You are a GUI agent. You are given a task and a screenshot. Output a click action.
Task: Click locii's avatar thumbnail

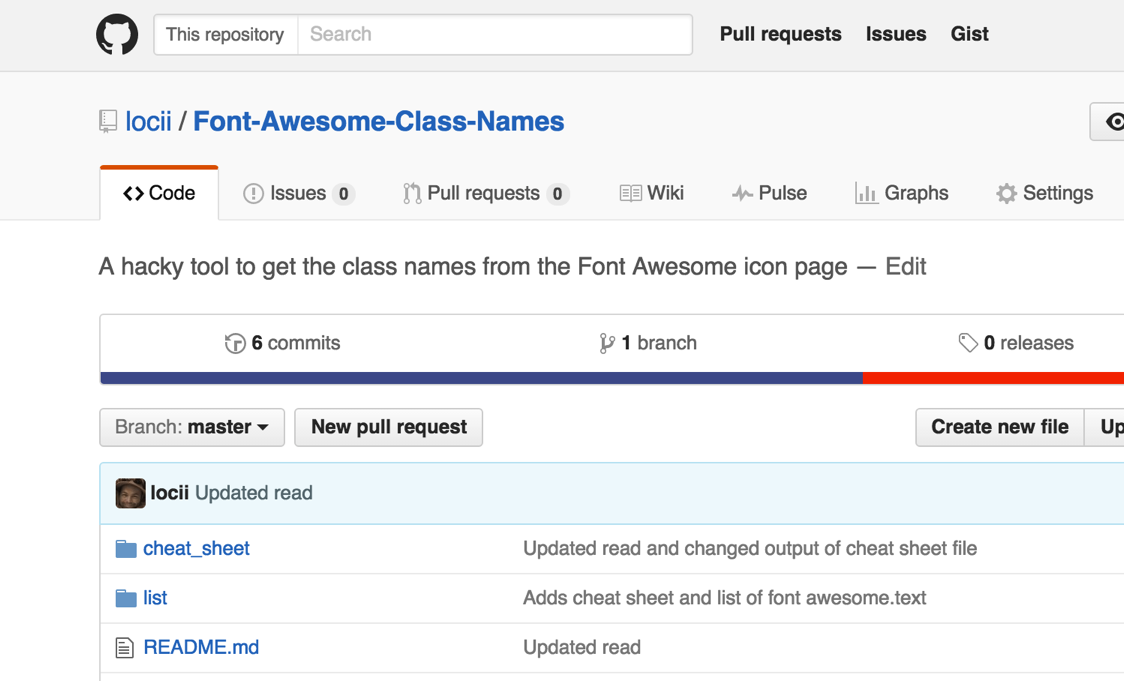130,493
